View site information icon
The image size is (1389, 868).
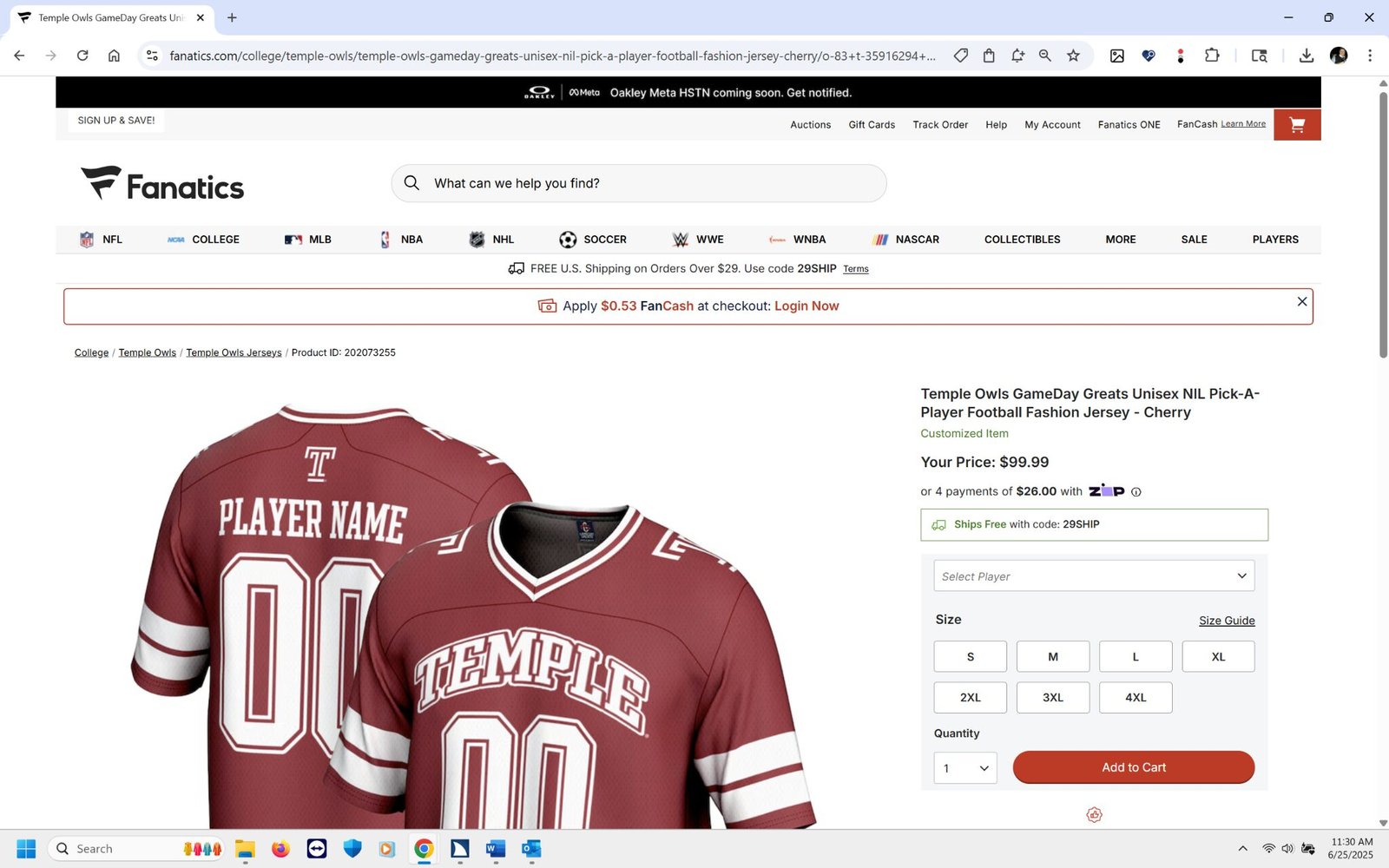[152, 56]
